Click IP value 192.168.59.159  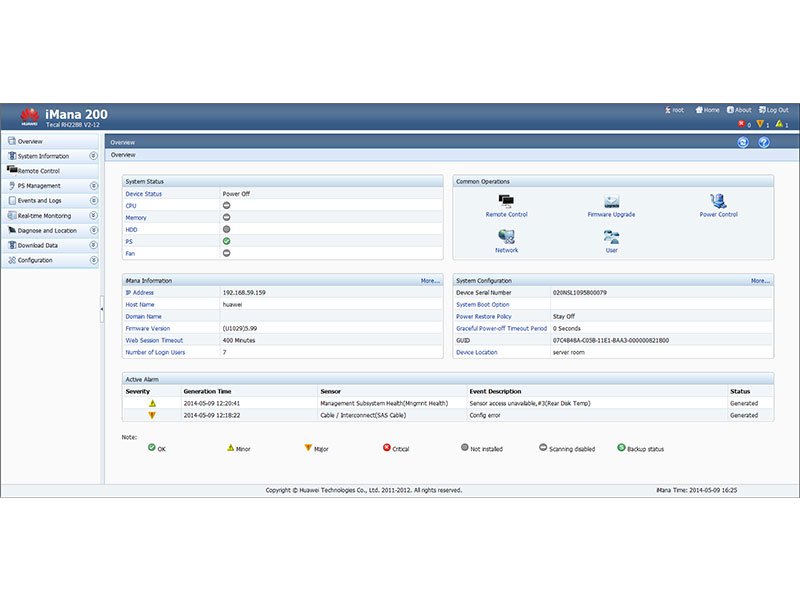(x=244, y=292)
